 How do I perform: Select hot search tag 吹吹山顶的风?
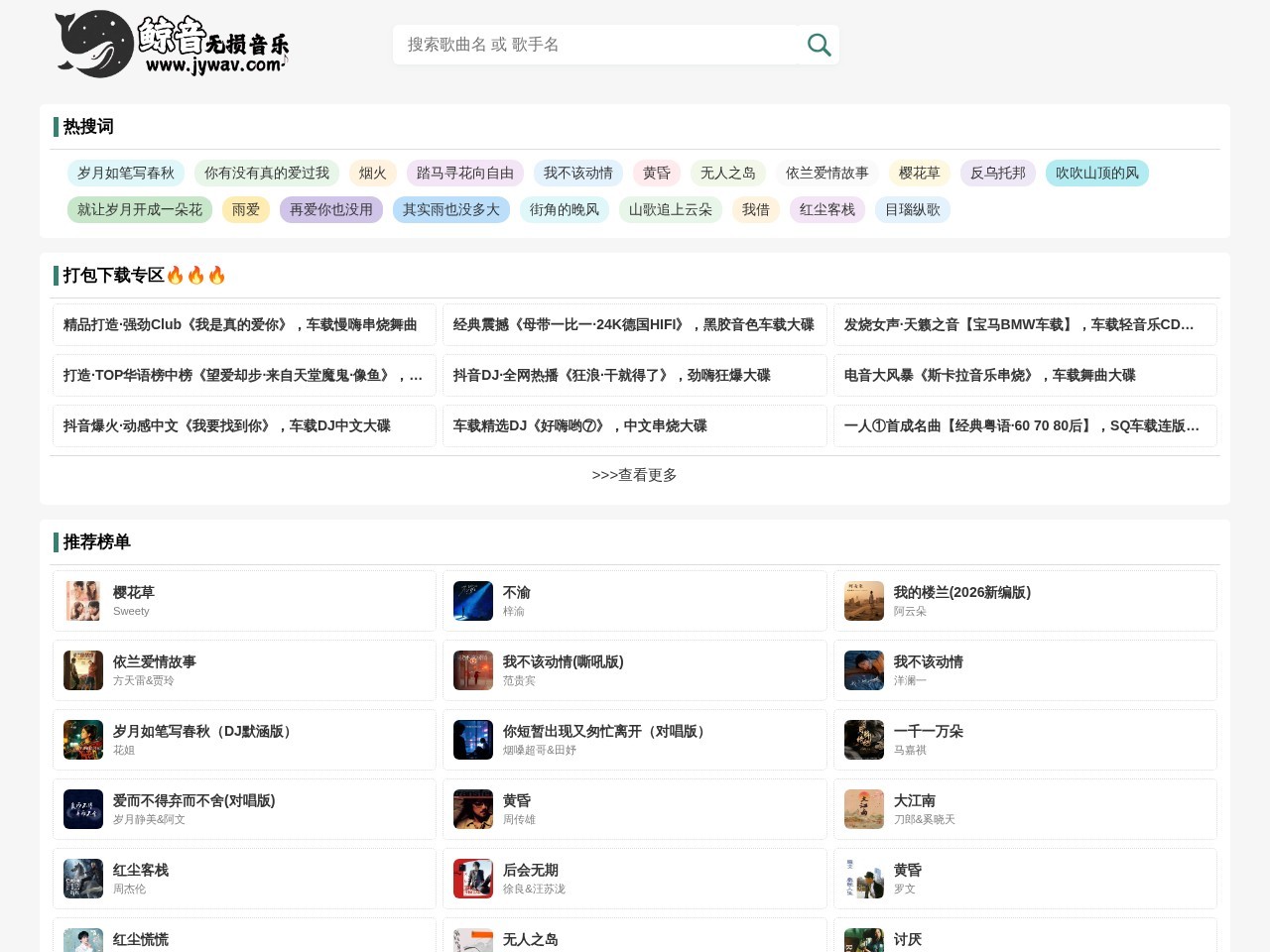click(x=1097, y=173)
